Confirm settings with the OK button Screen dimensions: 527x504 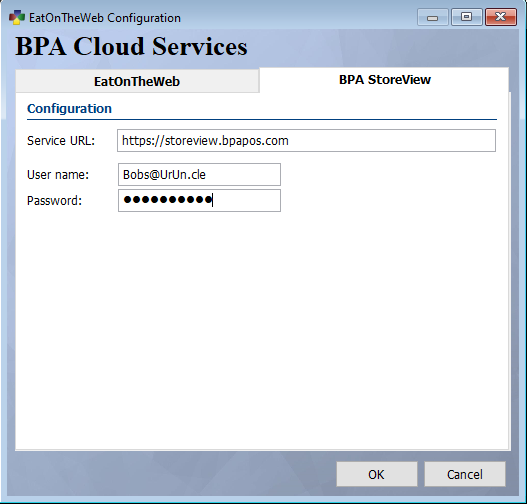point(377,474)
